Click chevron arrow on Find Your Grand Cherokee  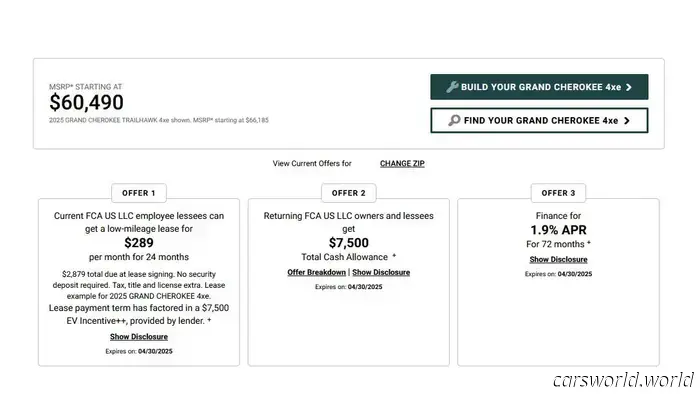point(627,120)
